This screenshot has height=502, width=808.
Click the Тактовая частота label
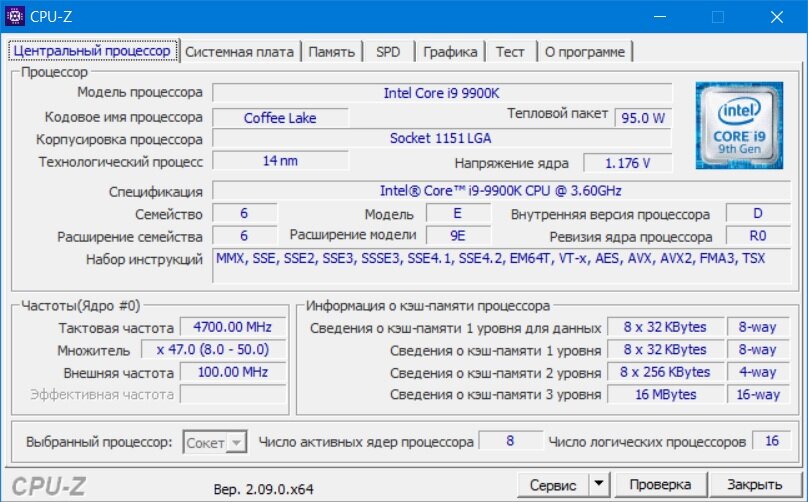pyautogui.click(x=116, y=328)
